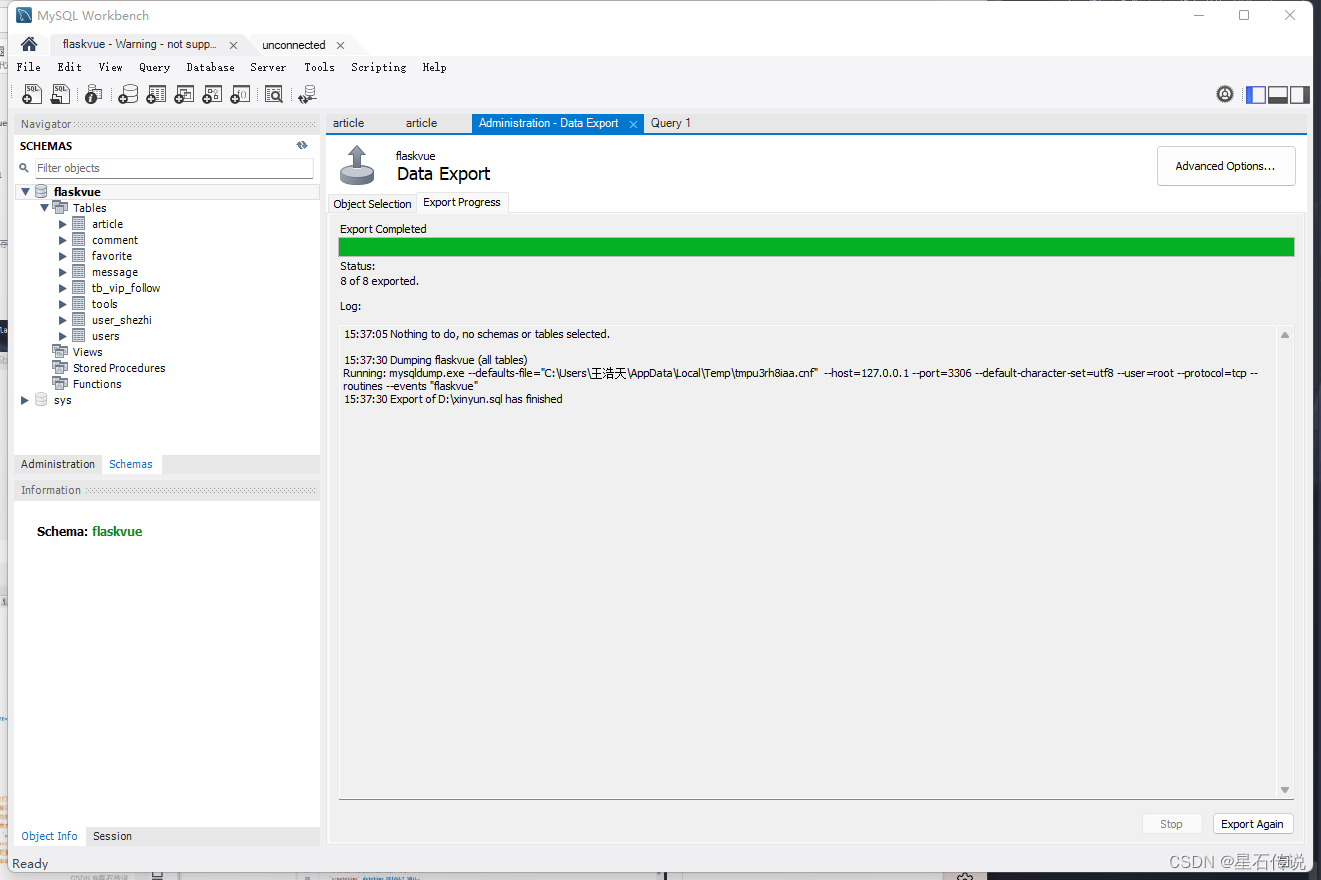Open the Edit menu
This screenshot has height=880, width=1321.
[69, 67]
